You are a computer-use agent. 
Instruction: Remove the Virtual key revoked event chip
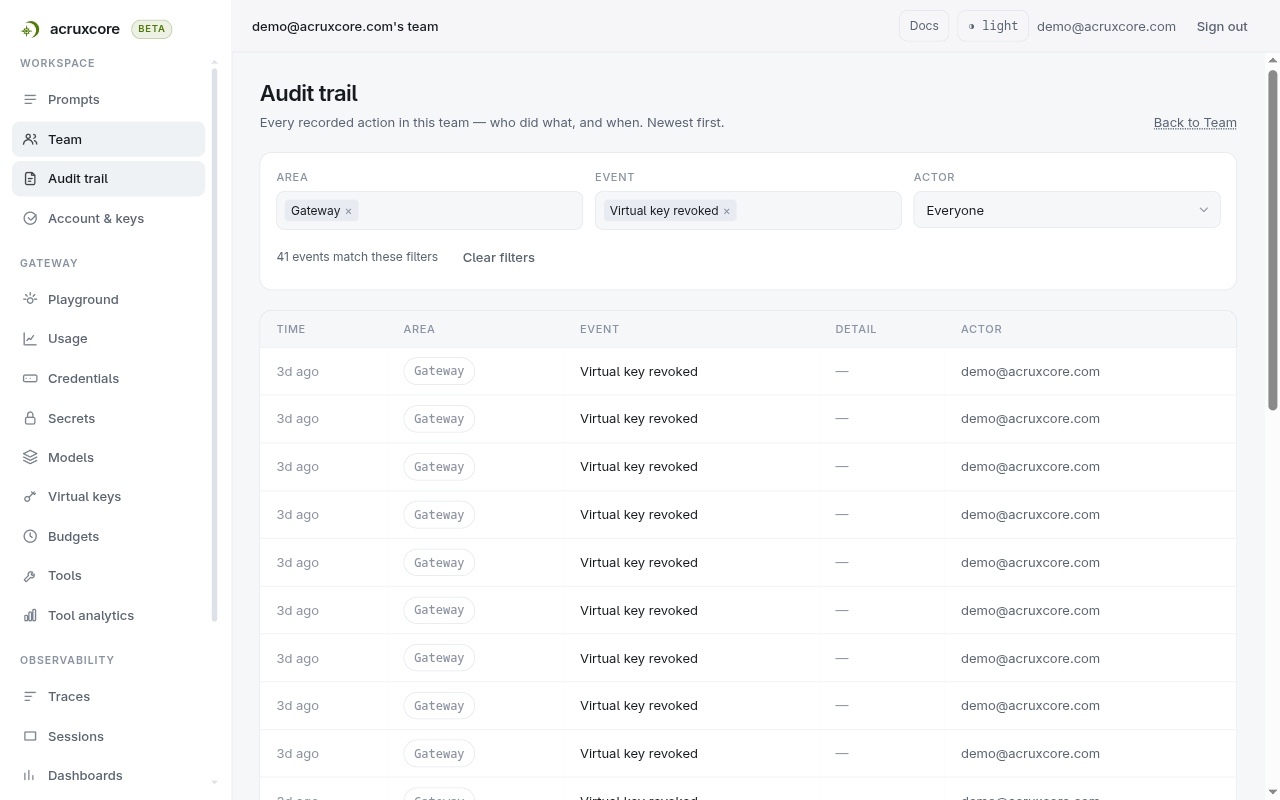click(726, 211)
